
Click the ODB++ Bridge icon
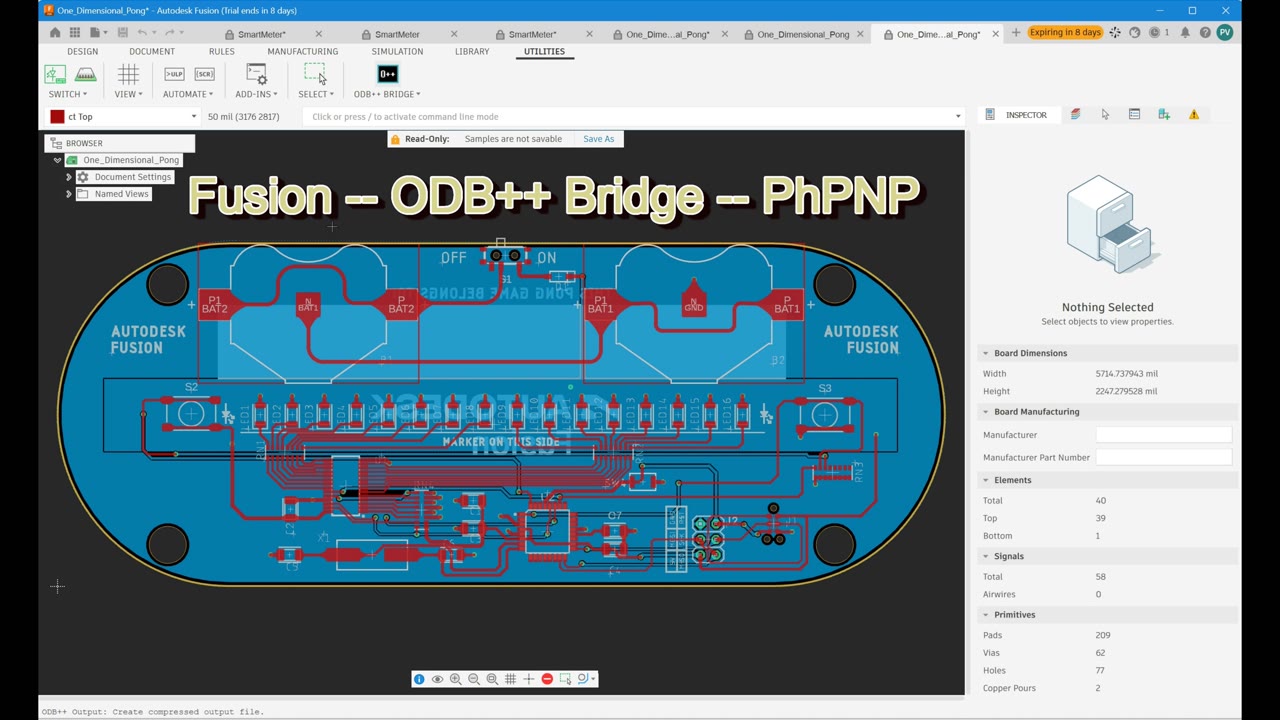point(387,74)
